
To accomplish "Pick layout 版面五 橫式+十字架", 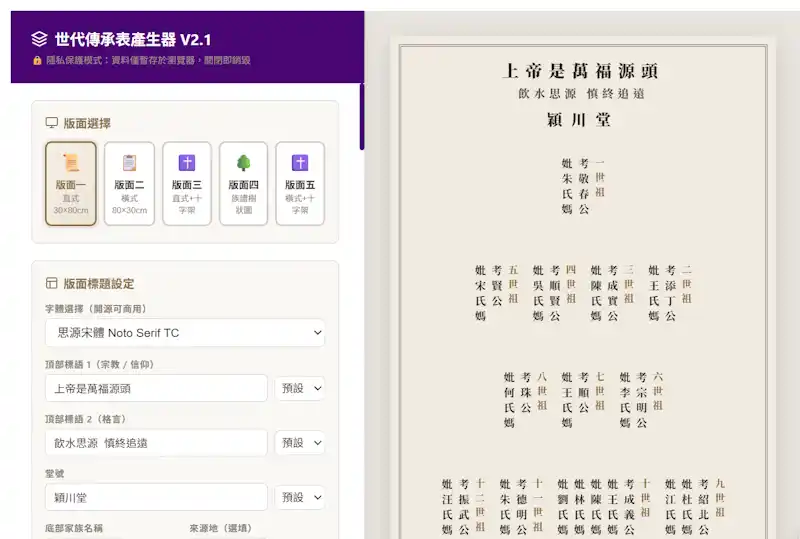I will click(x=300, y=184).
